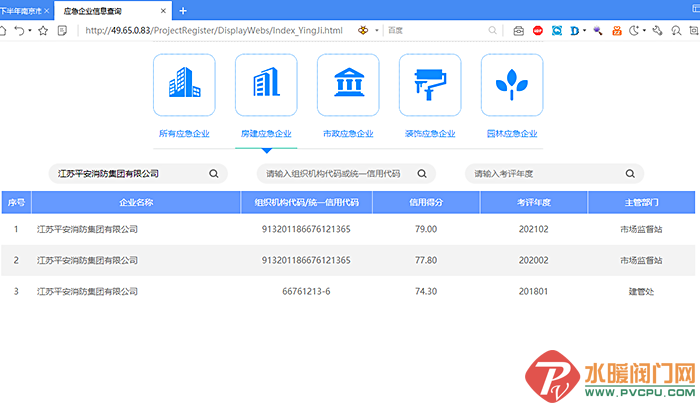This screenshot has width=700, height=407.
Task: Click the blue D extension icon
Action: 575,30
